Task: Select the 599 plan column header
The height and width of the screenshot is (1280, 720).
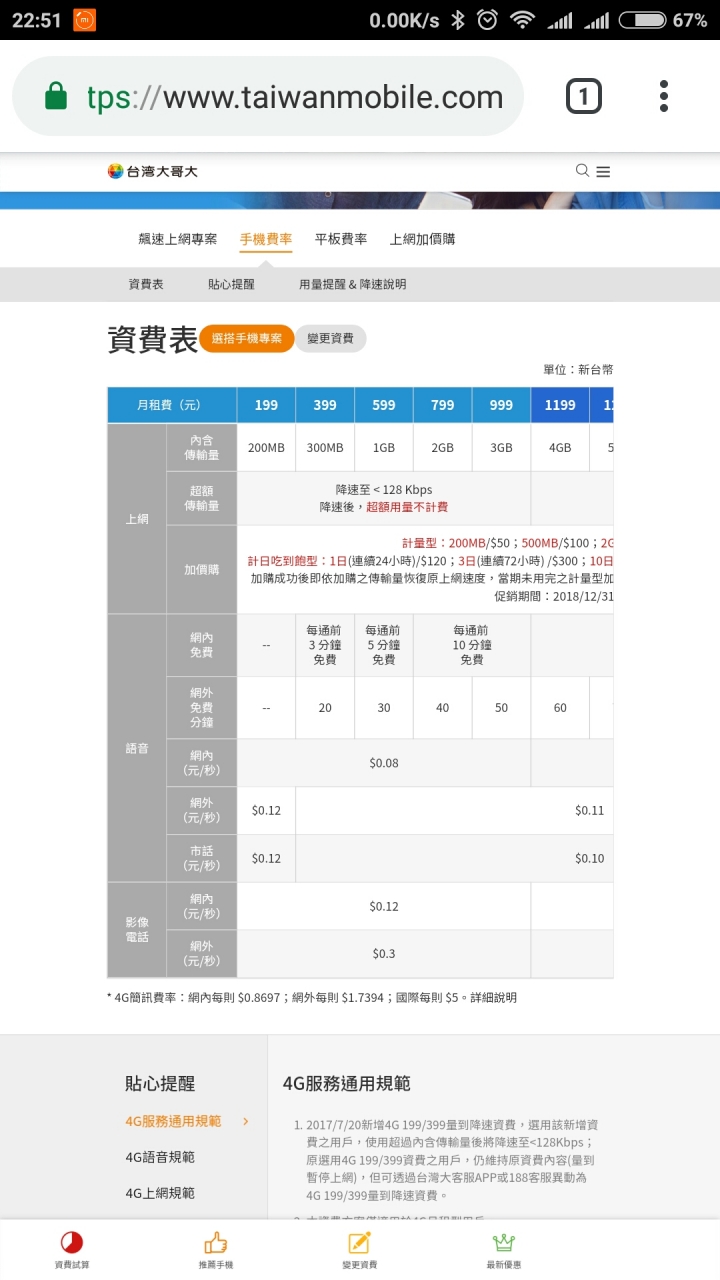Action: tap(384, 405)
